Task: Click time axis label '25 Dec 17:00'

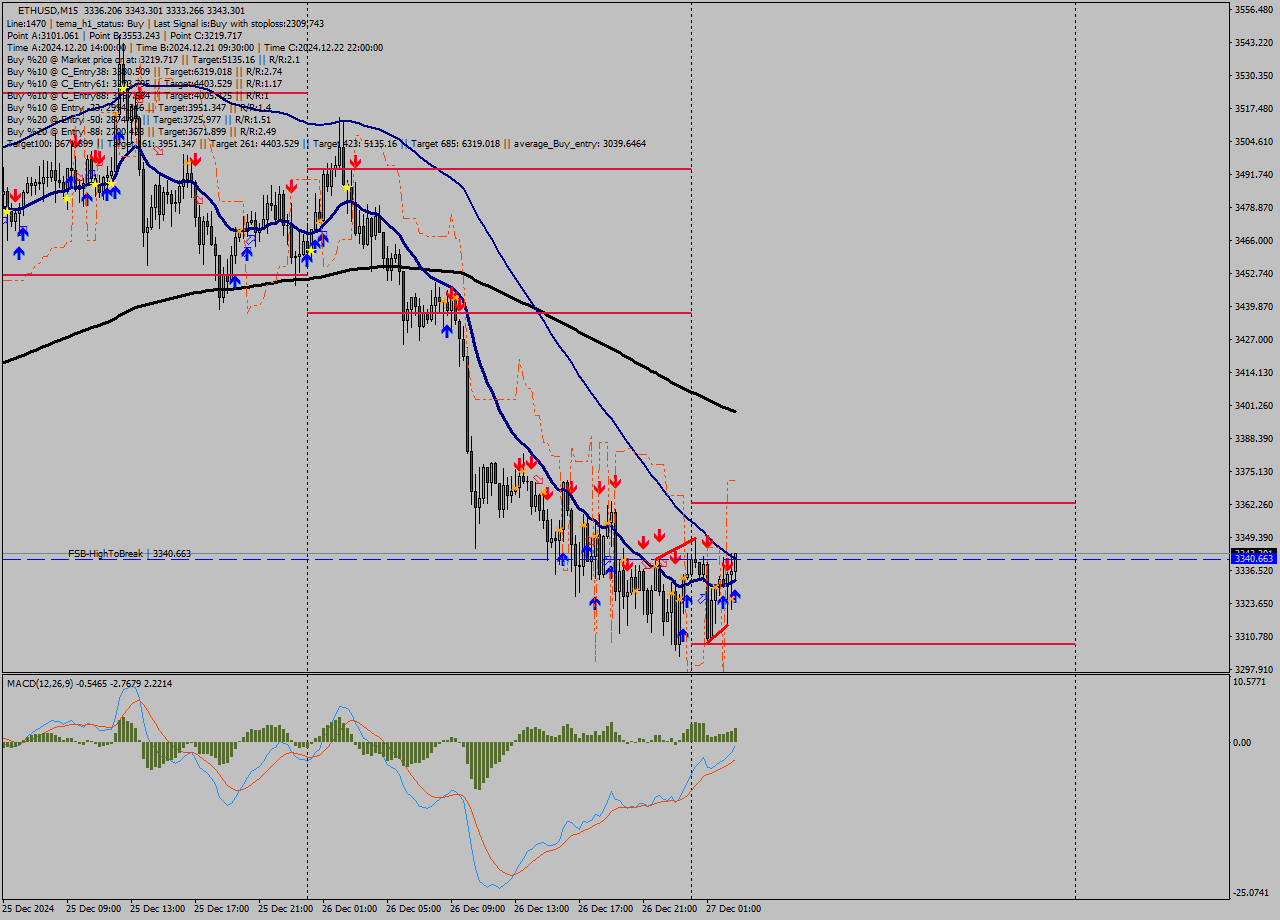Action: click(x=221, y=909)
